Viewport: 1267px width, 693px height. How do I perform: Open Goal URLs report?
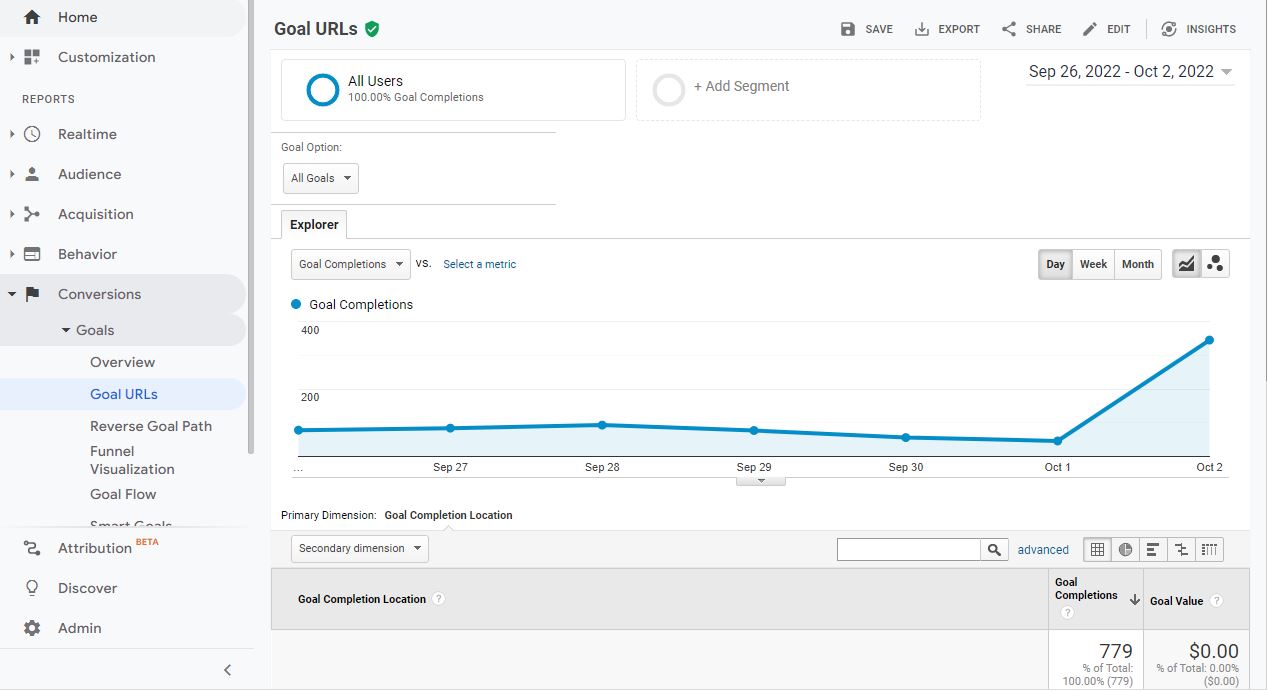[124, 394]
